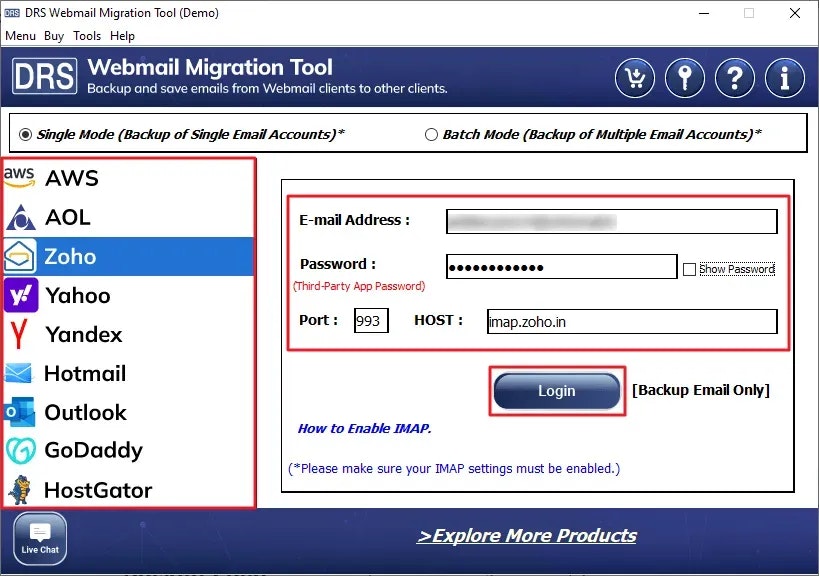The height and width of the screenshot is (576, 819).
Task: Open the key activation icon
Action: [x=685, y=78]
